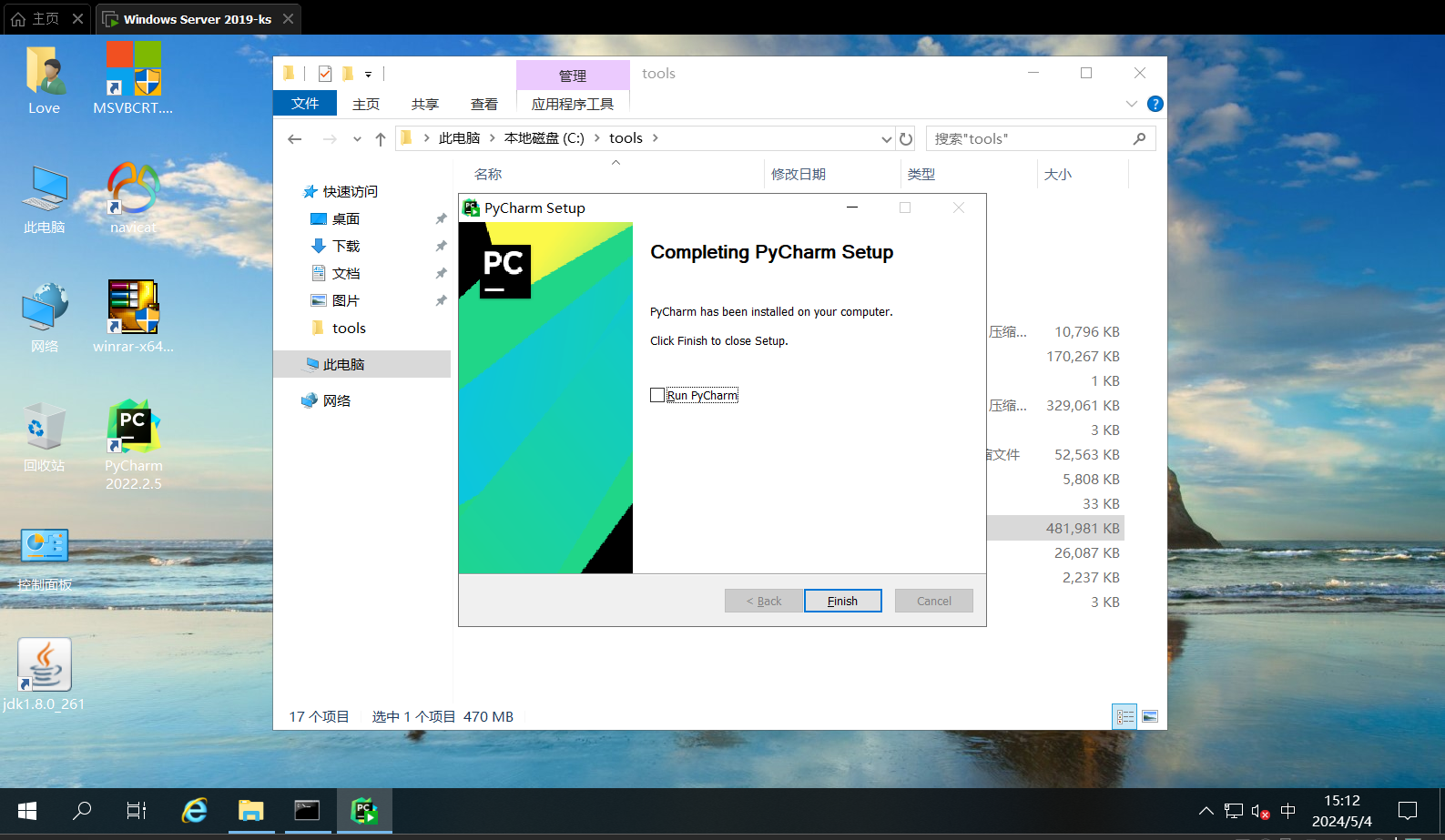Image resolution: width=1445 pixels, height=840 pixels.
Task: Click the properties checkmark icon in title bar
Action: (x=324, y=74)
